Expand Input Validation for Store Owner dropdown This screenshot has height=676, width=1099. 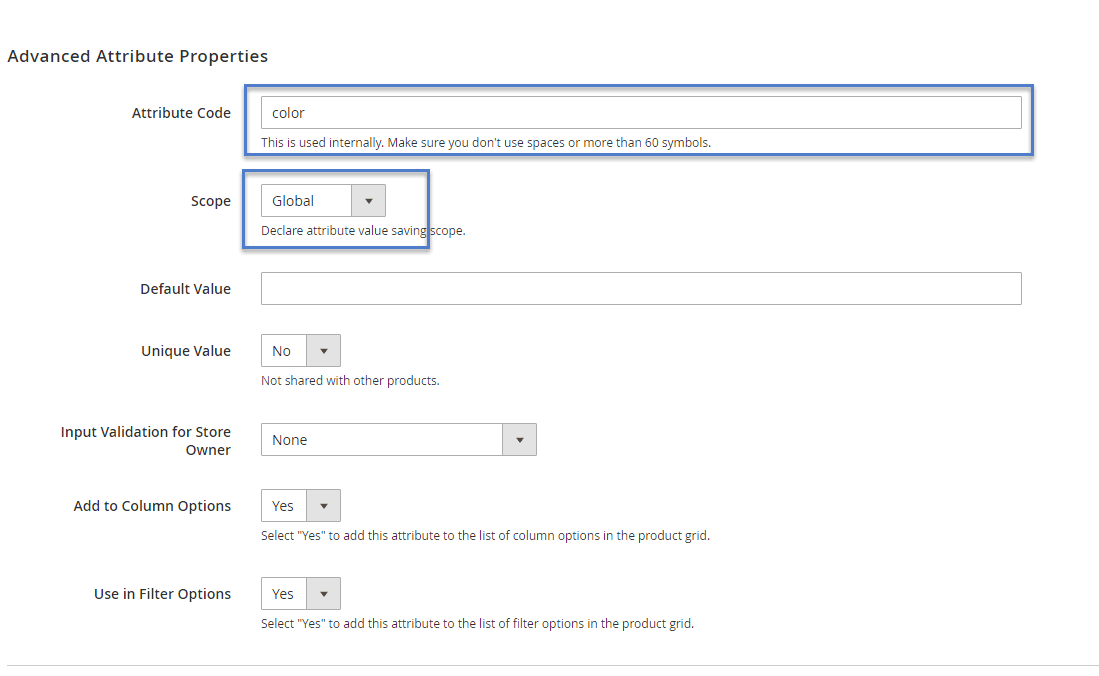[x=398, y=440]
